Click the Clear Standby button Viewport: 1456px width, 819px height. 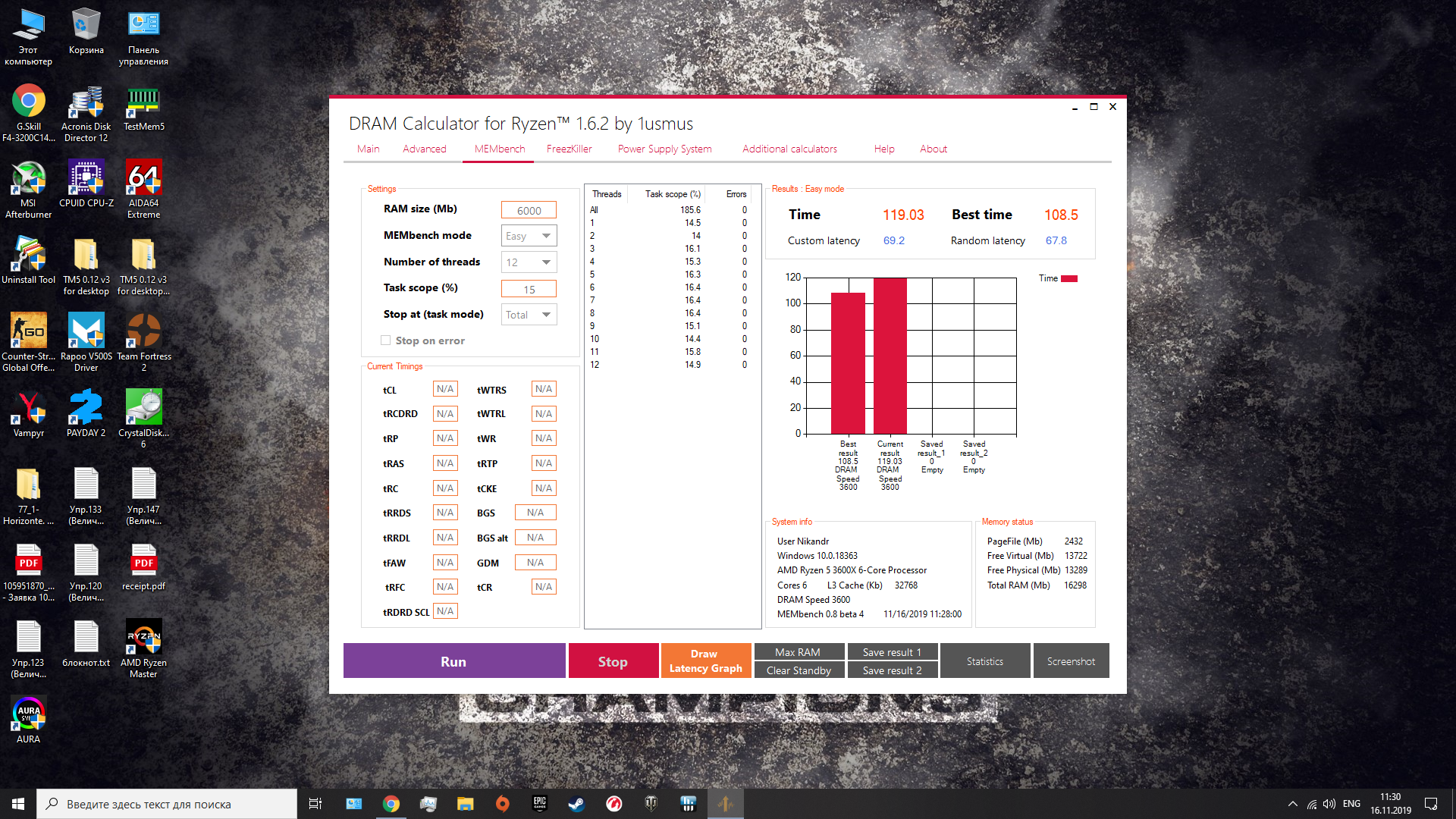coord(799,670)
